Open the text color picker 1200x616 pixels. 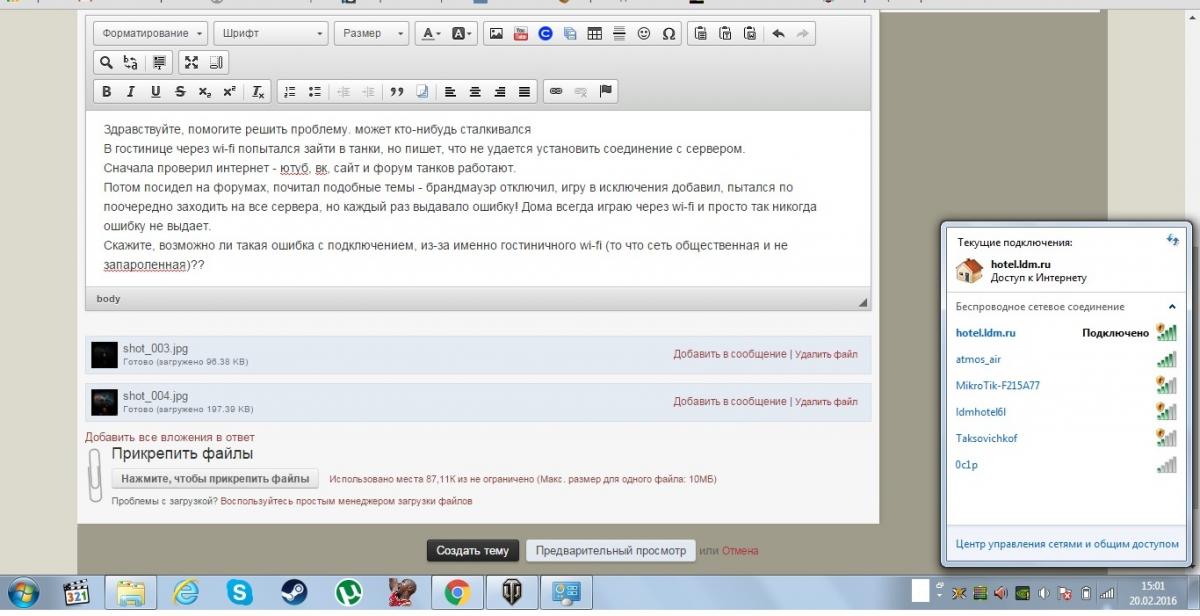tap(430, 33)
